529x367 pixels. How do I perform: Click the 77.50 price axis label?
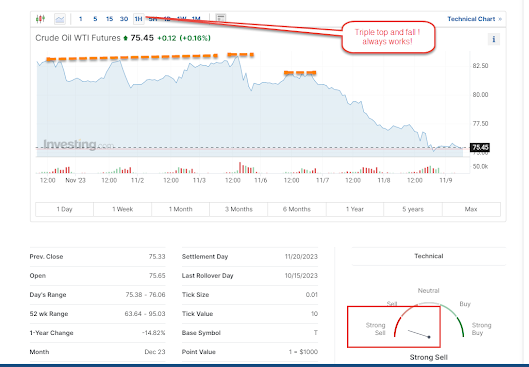pos(480,124)
